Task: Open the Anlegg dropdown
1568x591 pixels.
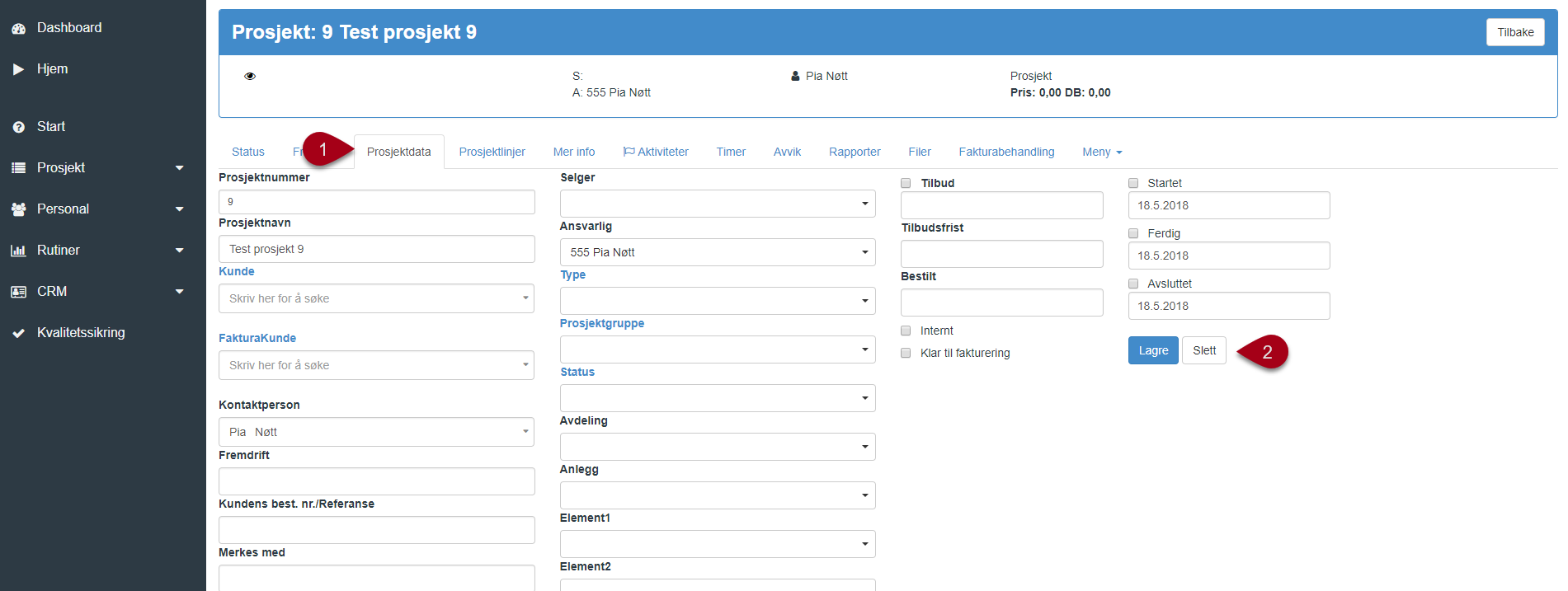Action: tap(718, 495)
